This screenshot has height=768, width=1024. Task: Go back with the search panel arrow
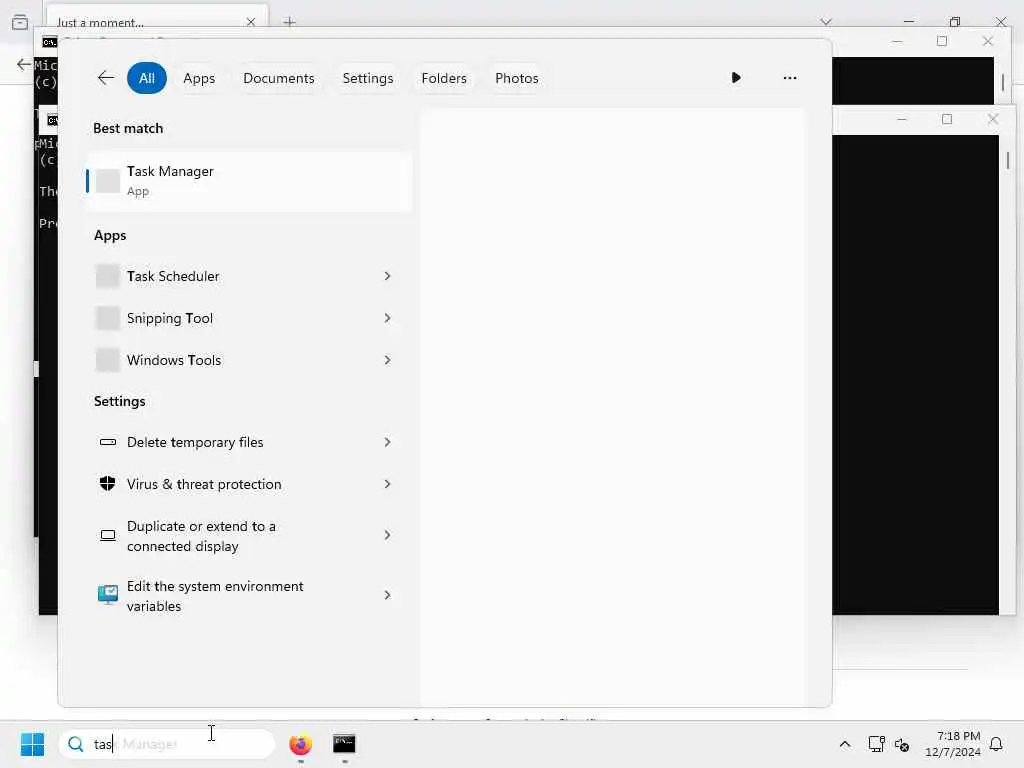(106, 78)
